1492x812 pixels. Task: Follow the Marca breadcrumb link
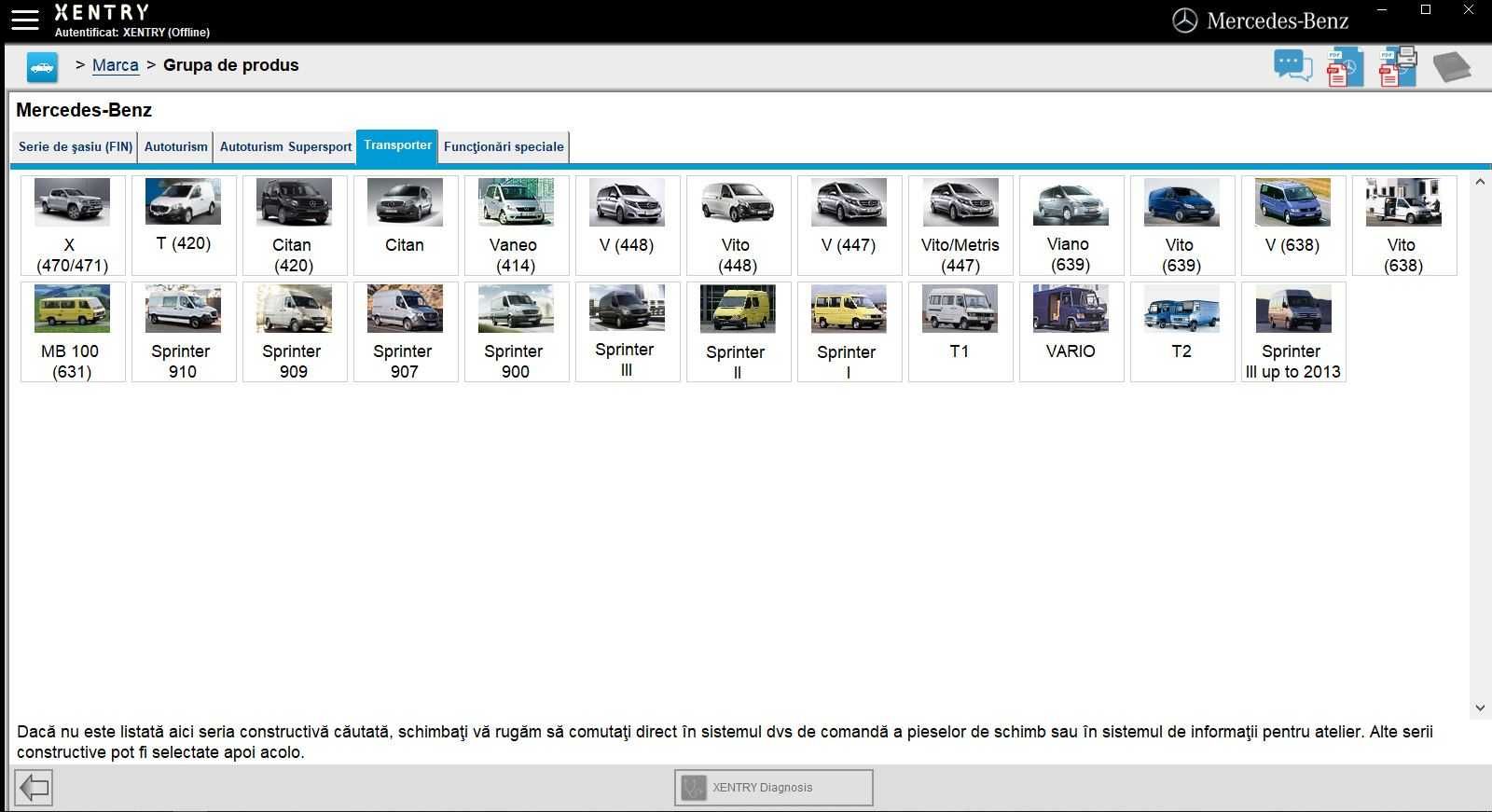click(x=116, y=65)
